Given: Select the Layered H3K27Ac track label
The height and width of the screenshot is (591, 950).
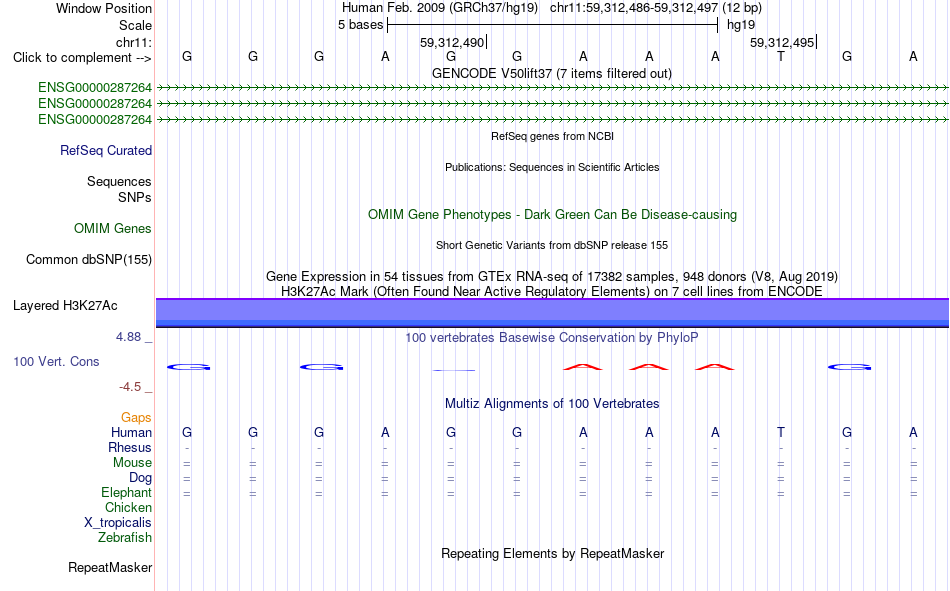Looking at the screenshot, I should pyautogui.click(x=65, y=306).
